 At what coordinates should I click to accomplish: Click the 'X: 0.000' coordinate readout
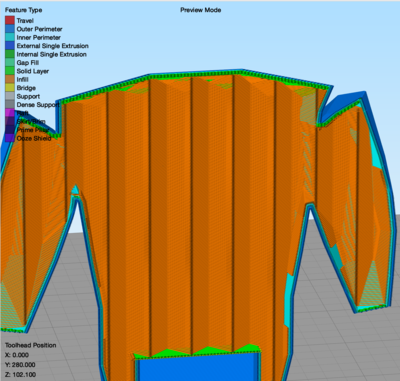17,355
